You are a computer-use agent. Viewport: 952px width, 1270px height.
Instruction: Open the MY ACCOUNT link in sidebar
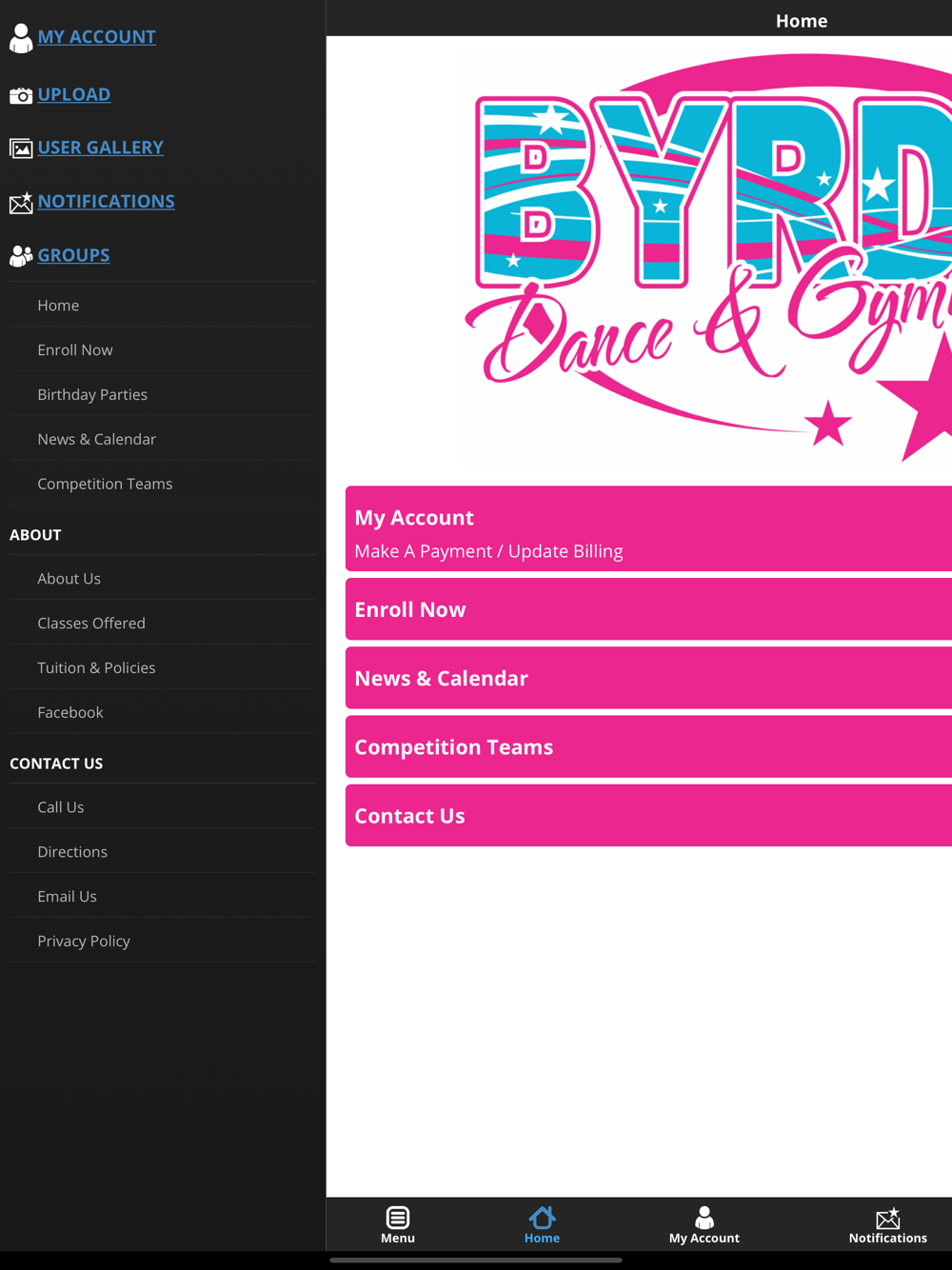point(96,36)
